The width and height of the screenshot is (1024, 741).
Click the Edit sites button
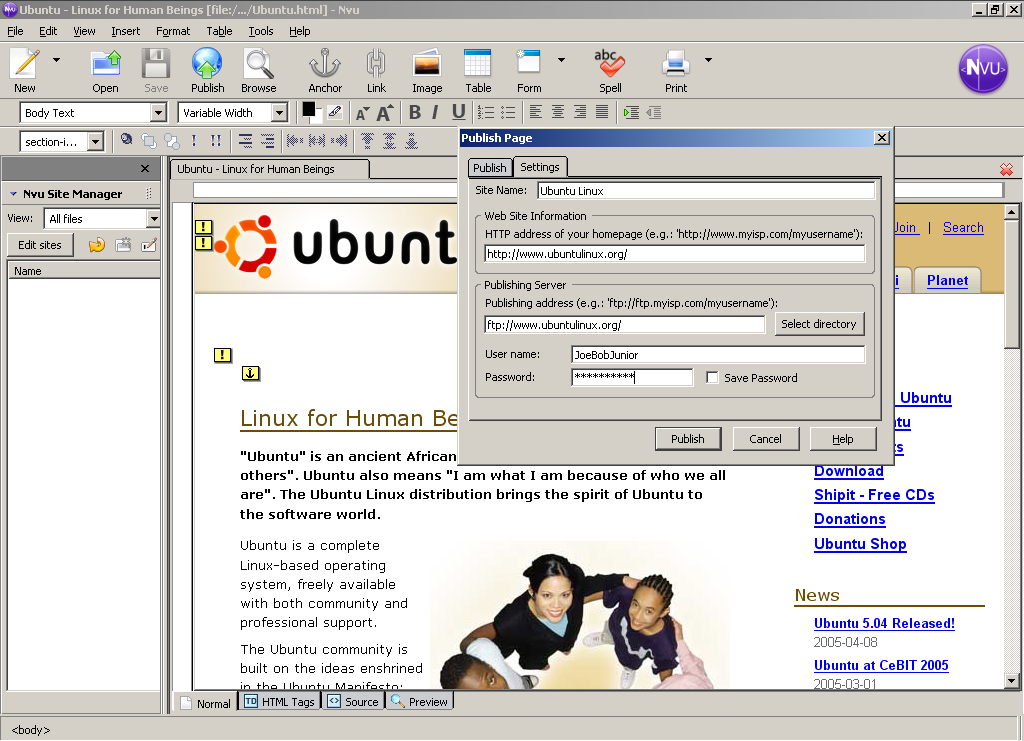coord(40,245)
